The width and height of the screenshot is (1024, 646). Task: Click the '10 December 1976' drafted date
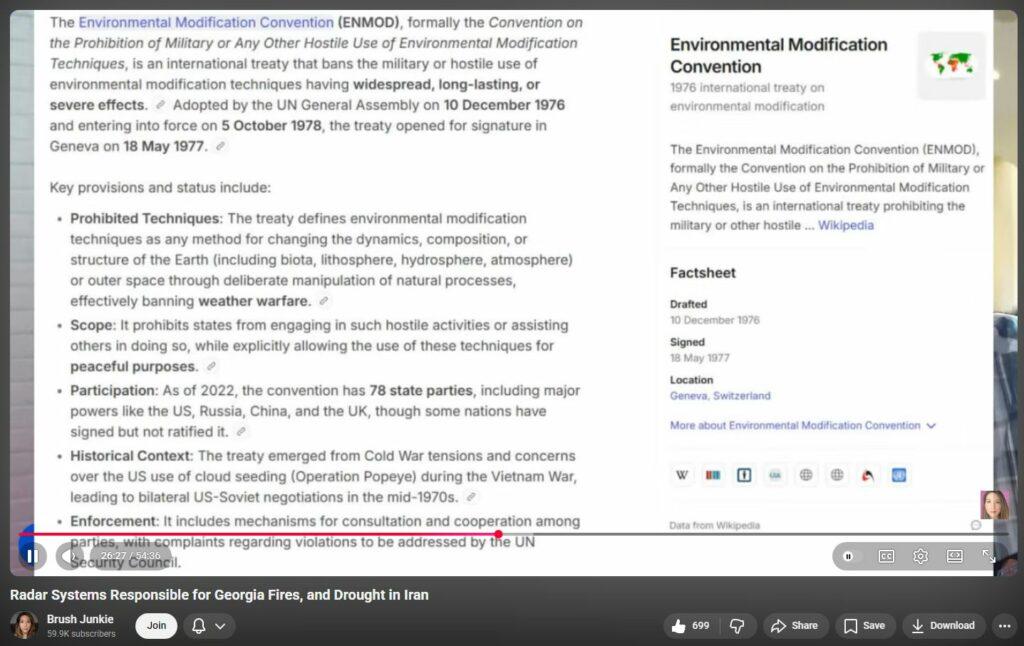714,320
